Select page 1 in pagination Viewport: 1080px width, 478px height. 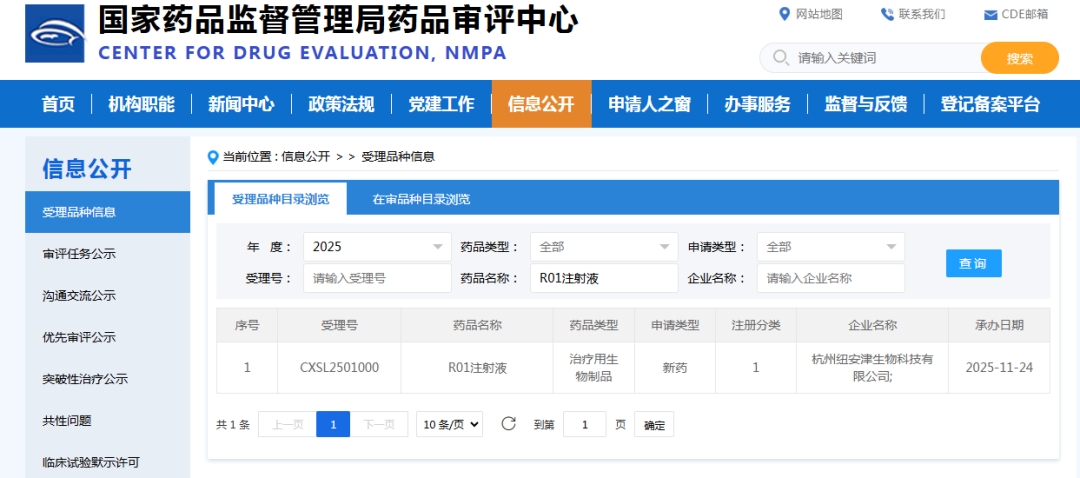[x=333, y=424]
